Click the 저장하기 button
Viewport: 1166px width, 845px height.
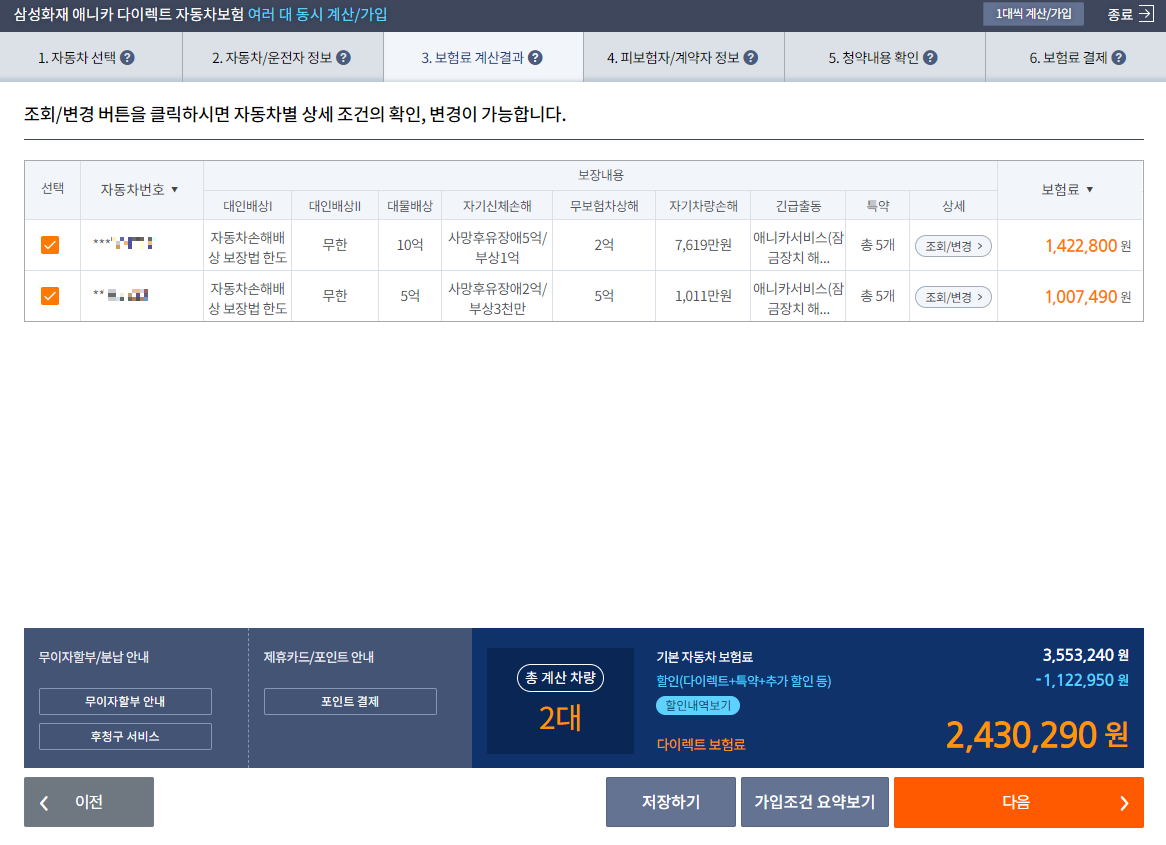click(671, 802)
